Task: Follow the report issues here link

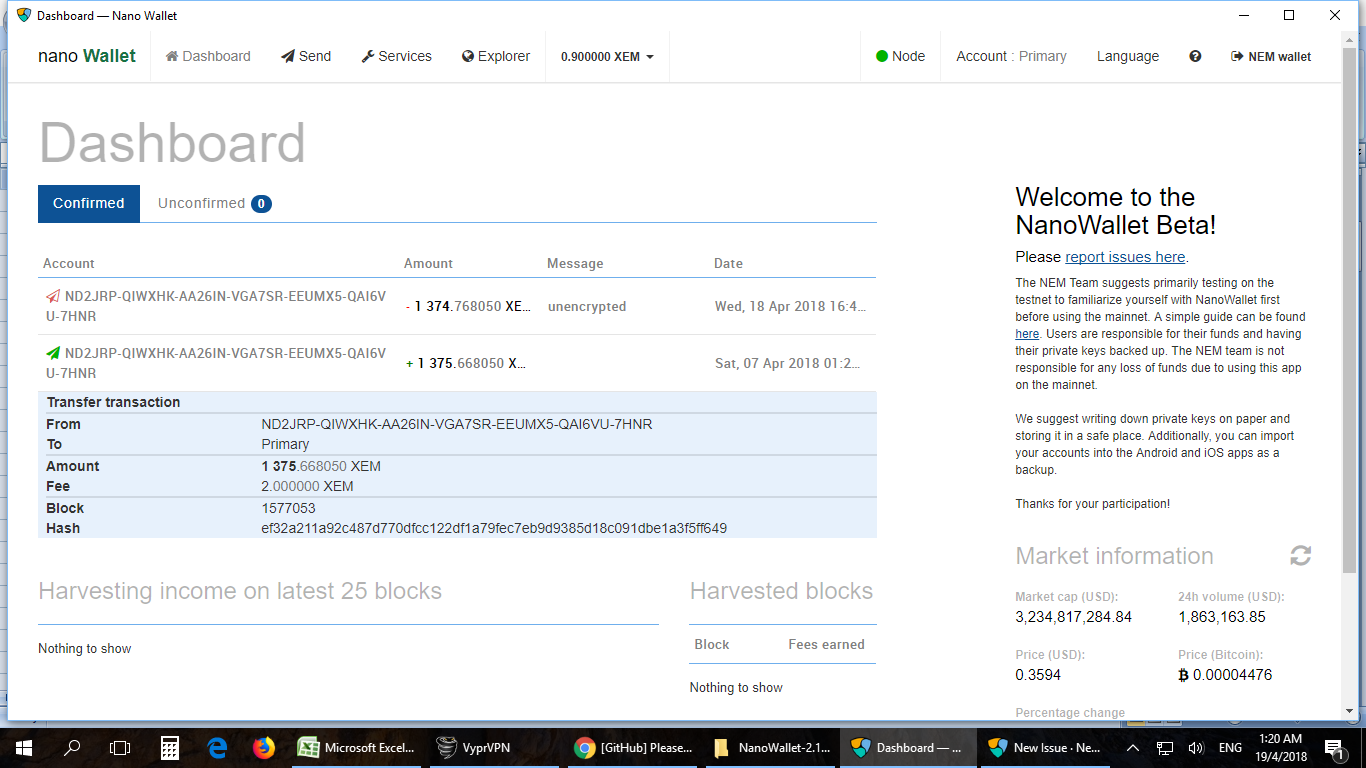Action: (x=1124, y=257)
